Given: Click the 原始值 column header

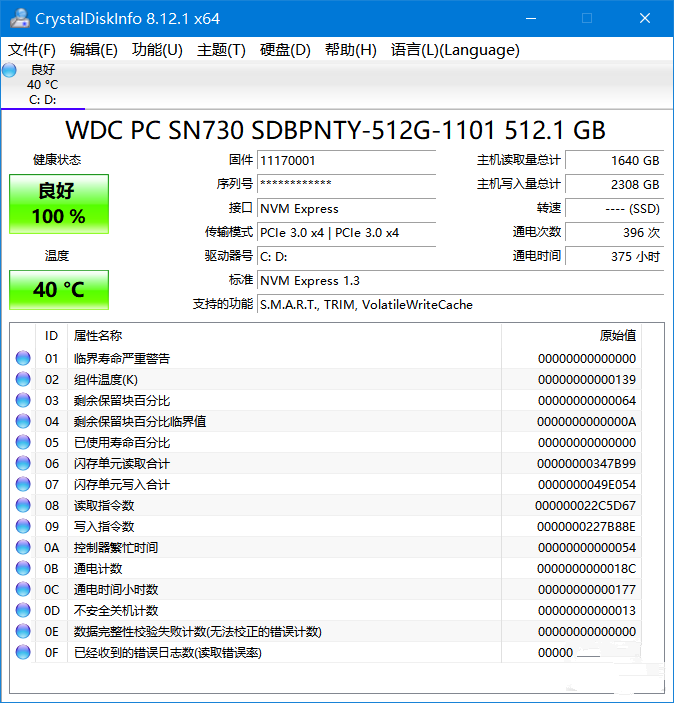Looking at the screenshot, I should point(617,336).
